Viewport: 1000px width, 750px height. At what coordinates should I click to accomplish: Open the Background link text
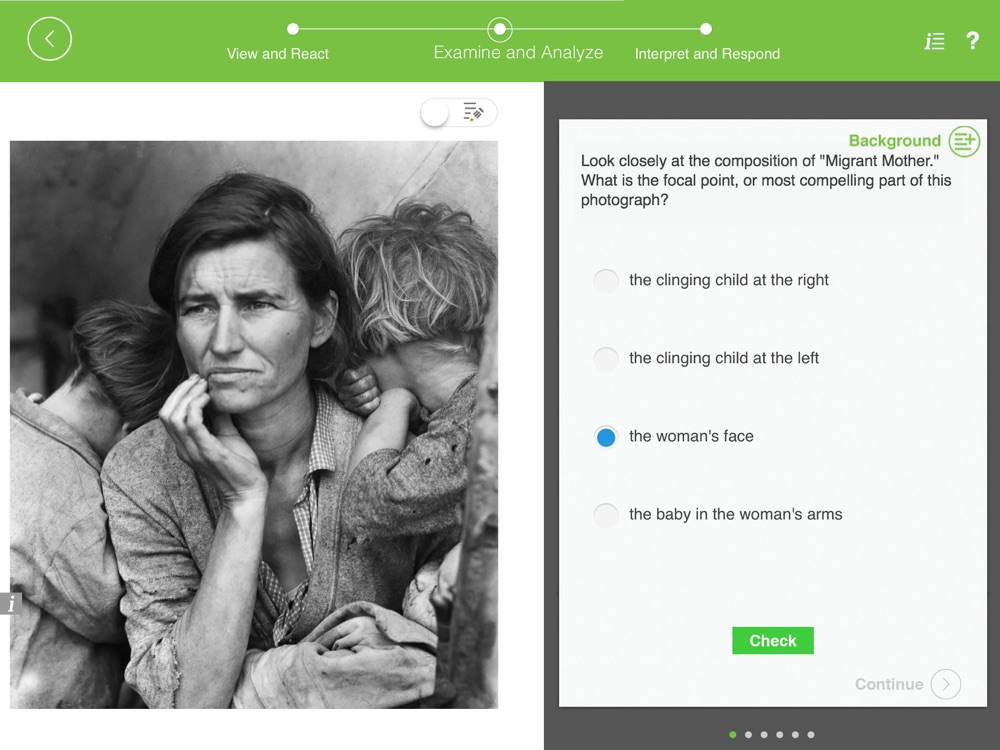click(x=895, y=141)
